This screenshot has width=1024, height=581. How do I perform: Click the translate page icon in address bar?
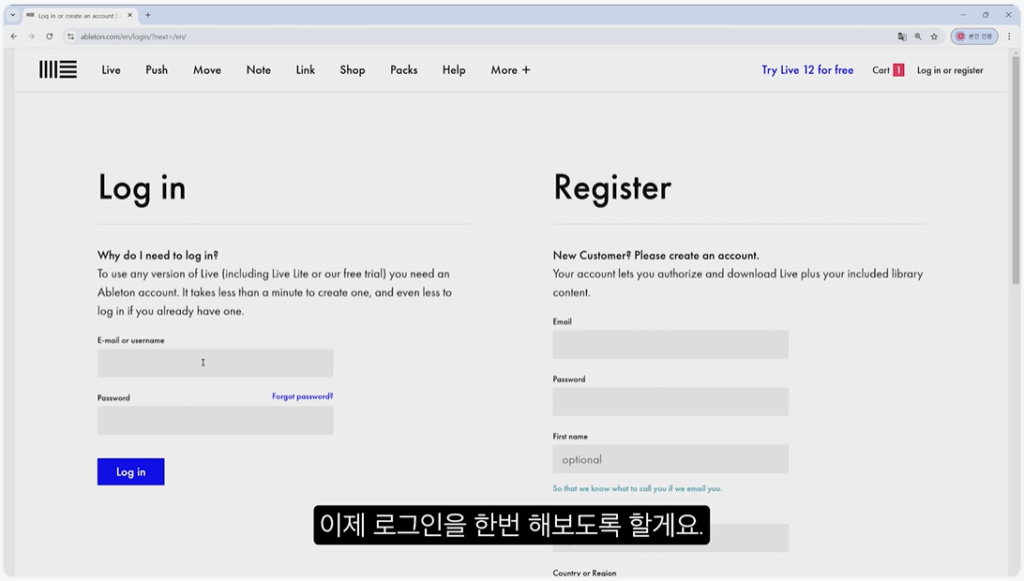[x=902, y=36]
